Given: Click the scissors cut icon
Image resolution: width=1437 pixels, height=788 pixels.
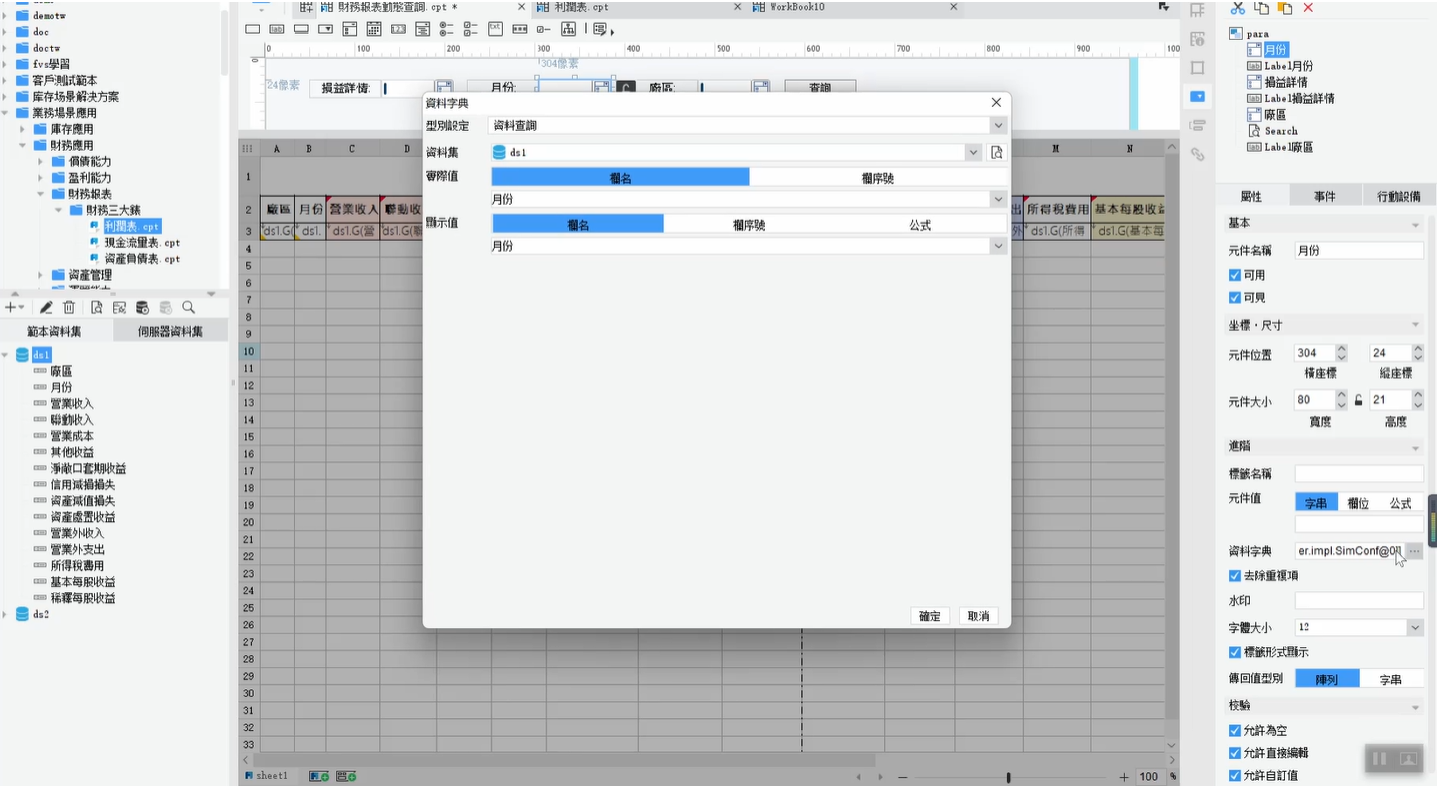Looking at the screenshot, I should 1237,8.
